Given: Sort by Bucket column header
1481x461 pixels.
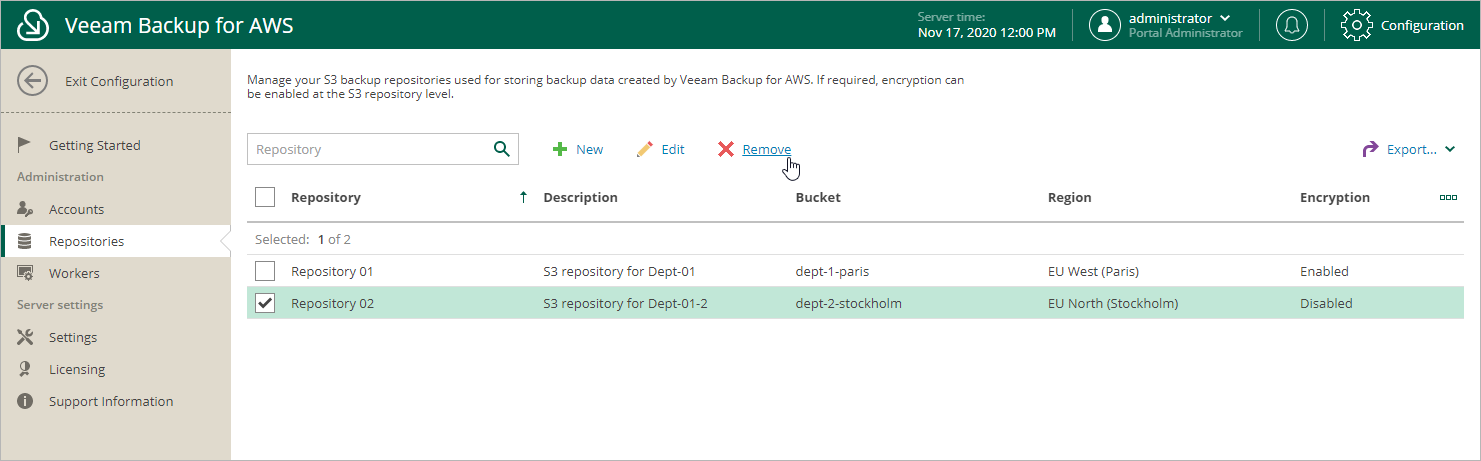Looking at the screenshot, I should coord(818,197).
